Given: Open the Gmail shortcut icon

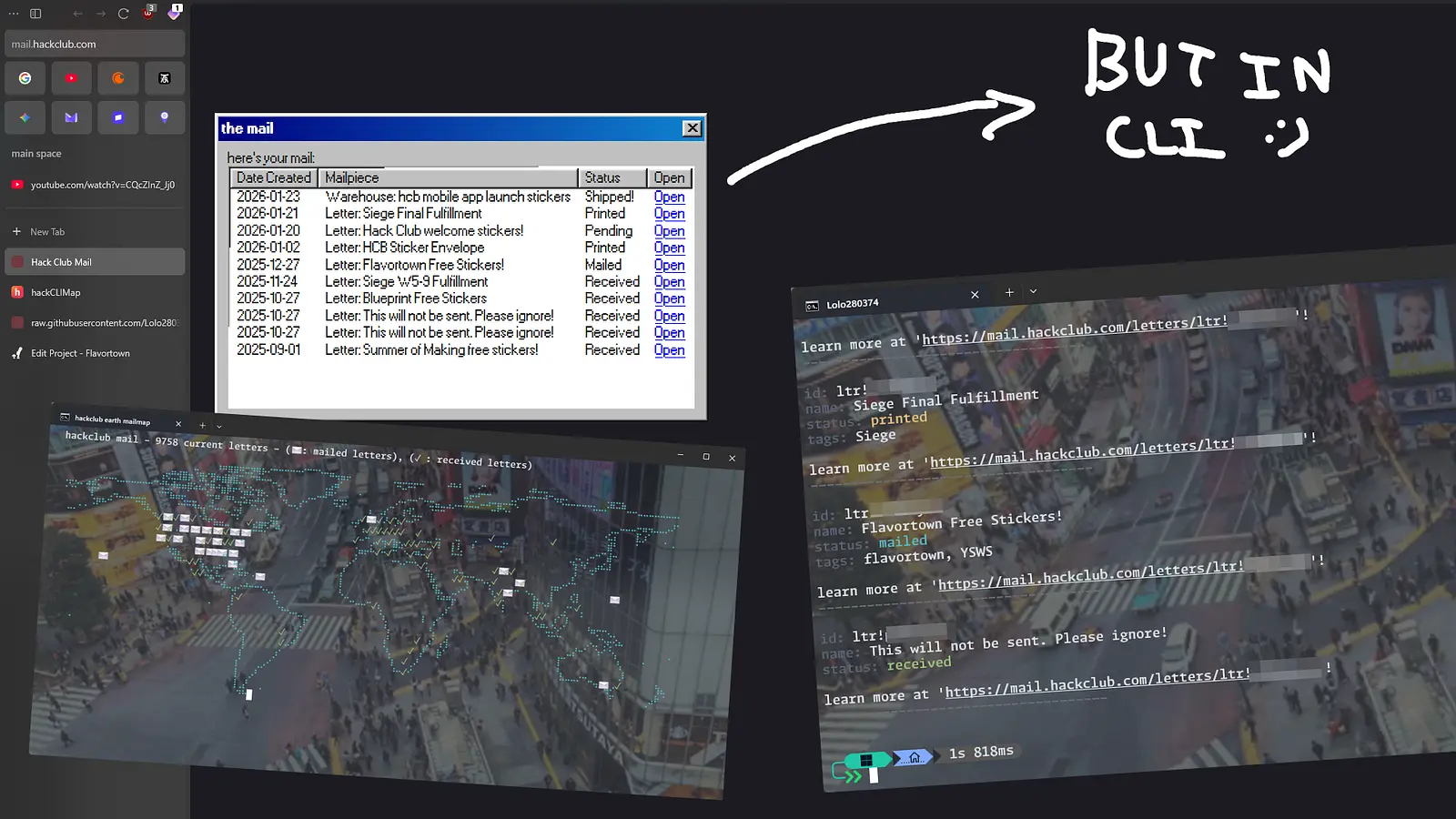Looking at the screenshot, I should click(71, 117).
